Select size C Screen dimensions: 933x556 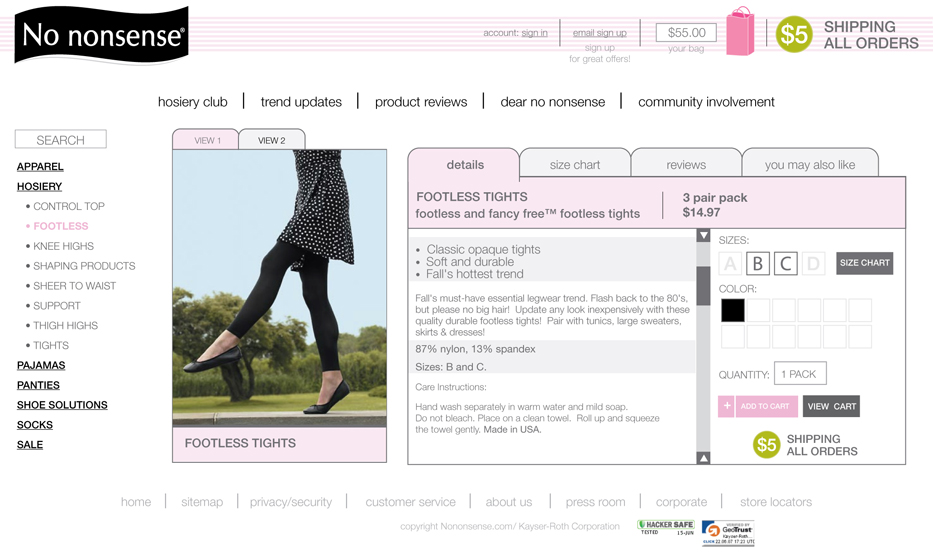point(785,263)
